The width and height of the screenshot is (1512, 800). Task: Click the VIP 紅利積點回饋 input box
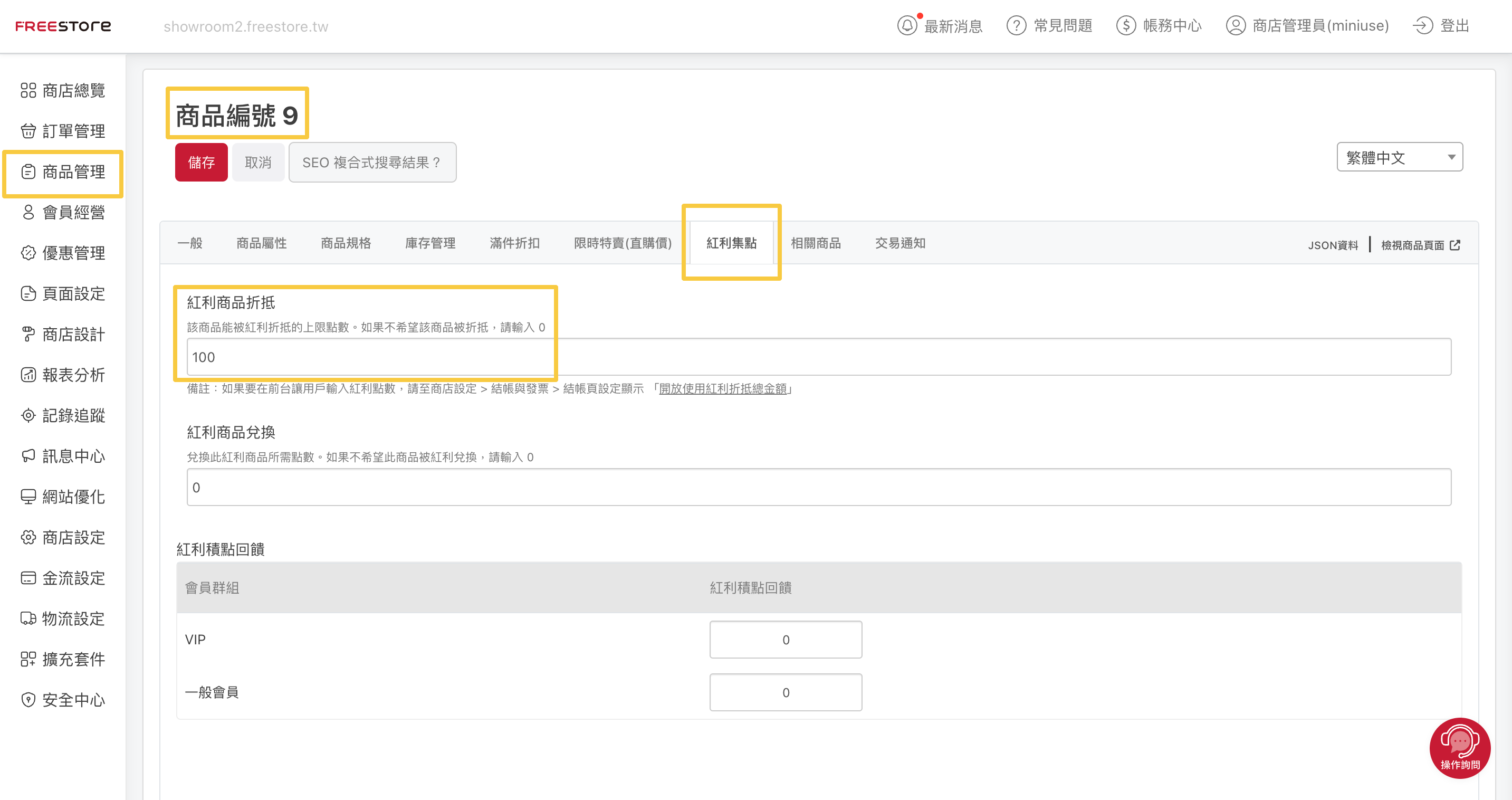pyautogui.click(x=786, y=640)
